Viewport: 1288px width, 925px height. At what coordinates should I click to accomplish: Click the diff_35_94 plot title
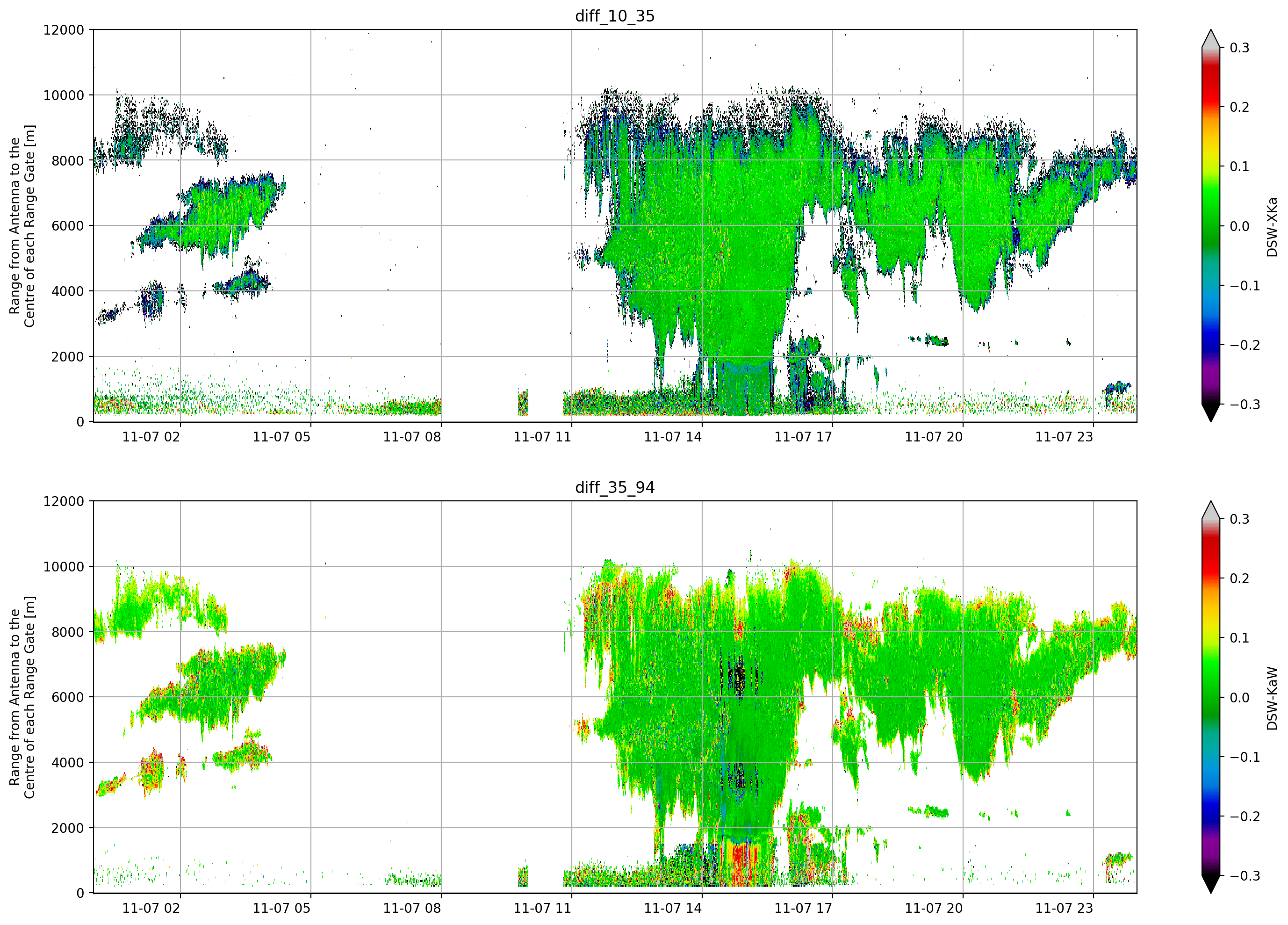point(614,487)
